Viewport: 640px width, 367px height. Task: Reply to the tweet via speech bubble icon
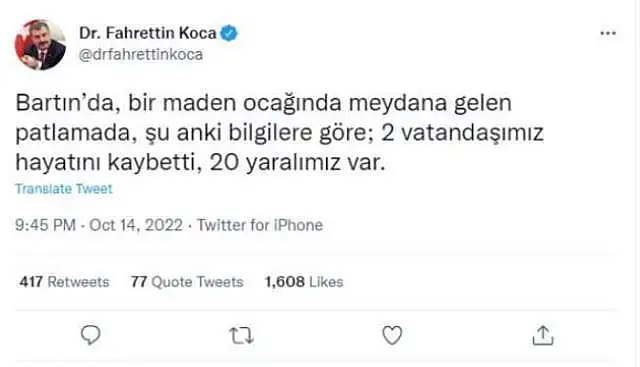pos(90,335)
